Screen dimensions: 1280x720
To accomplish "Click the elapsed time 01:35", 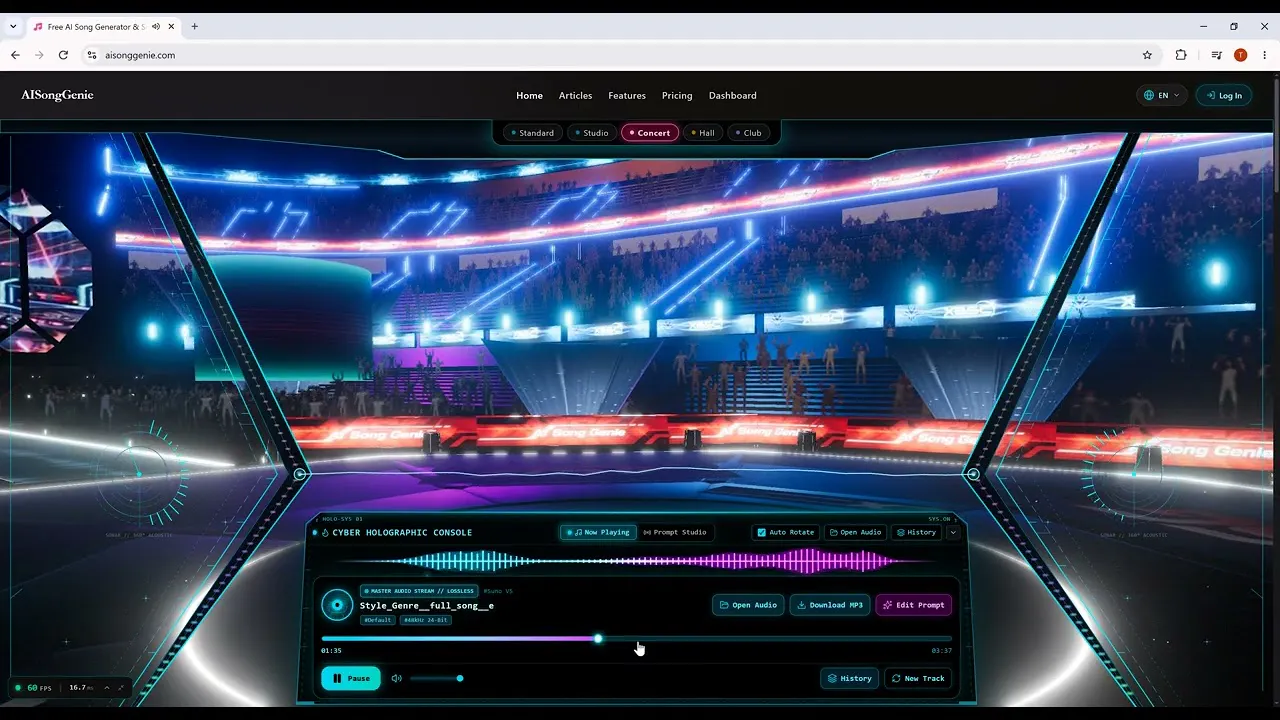I will [x=331, y=651].
